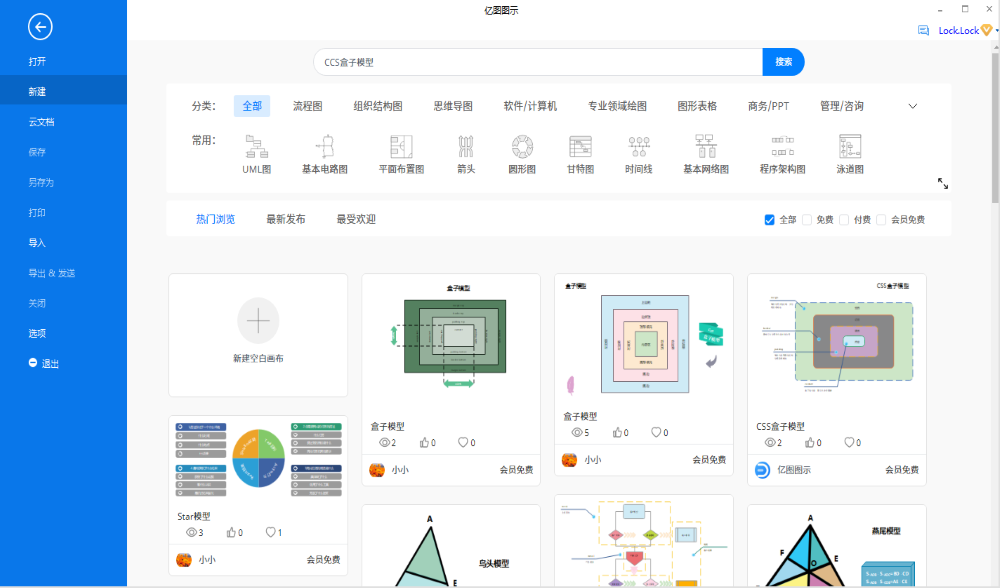Image resolution: width=1000 pixels, height=588 pixels.
Task: Select the 甘特图 icon
Action: (580, 148)
